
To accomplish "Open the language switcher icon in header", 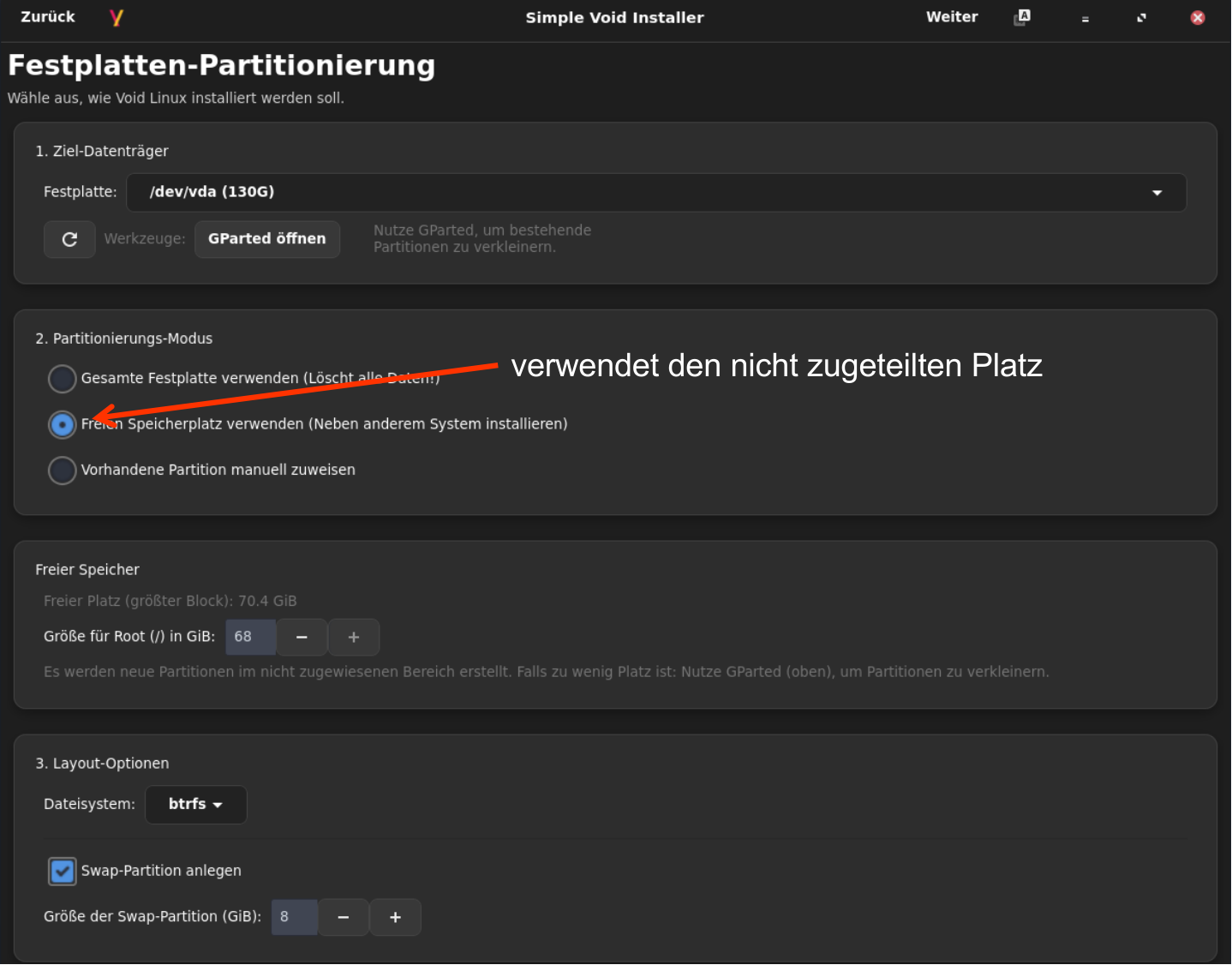I will coord(1022,17).
